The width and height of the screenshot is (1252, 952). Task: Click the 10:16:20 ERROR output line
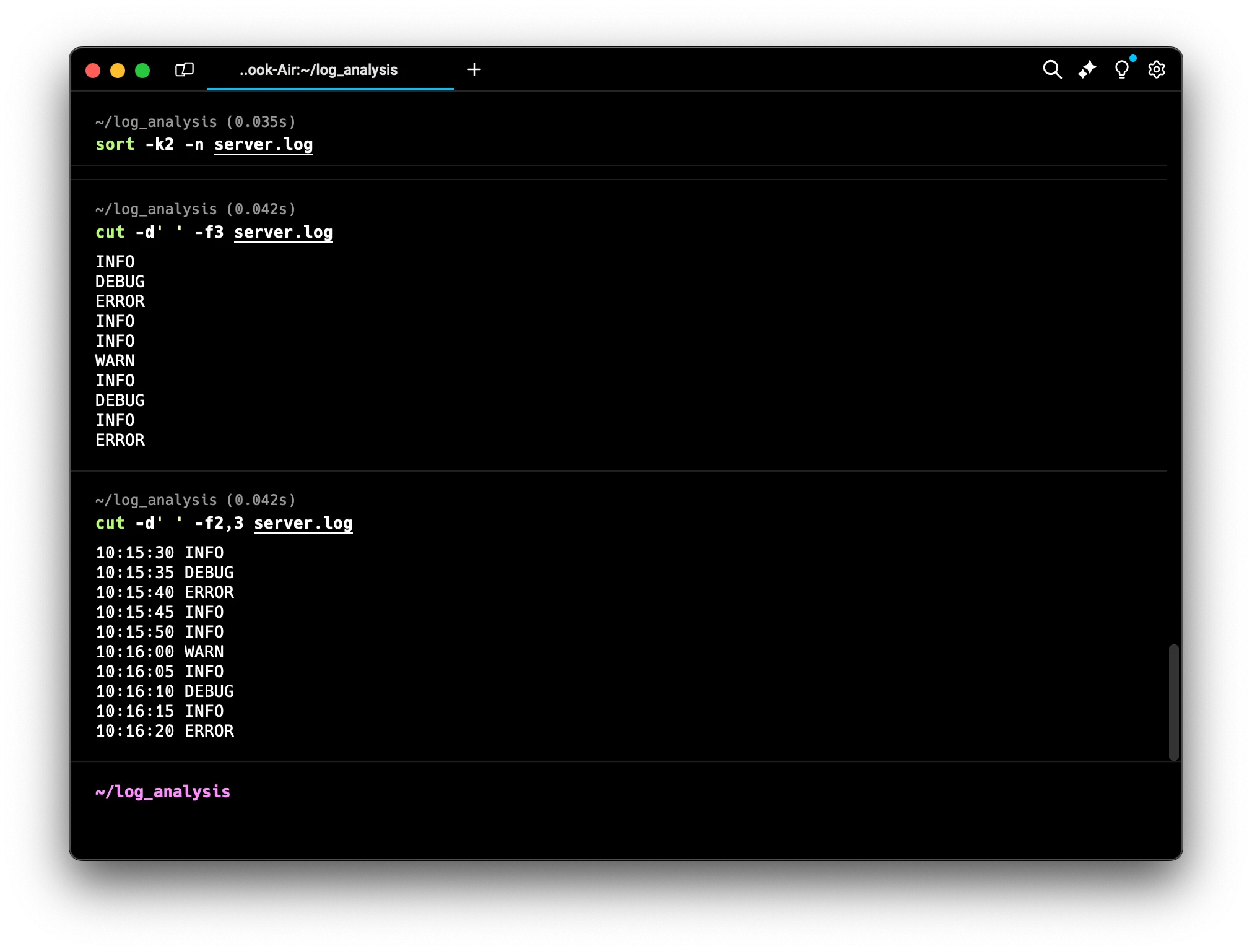165,731
